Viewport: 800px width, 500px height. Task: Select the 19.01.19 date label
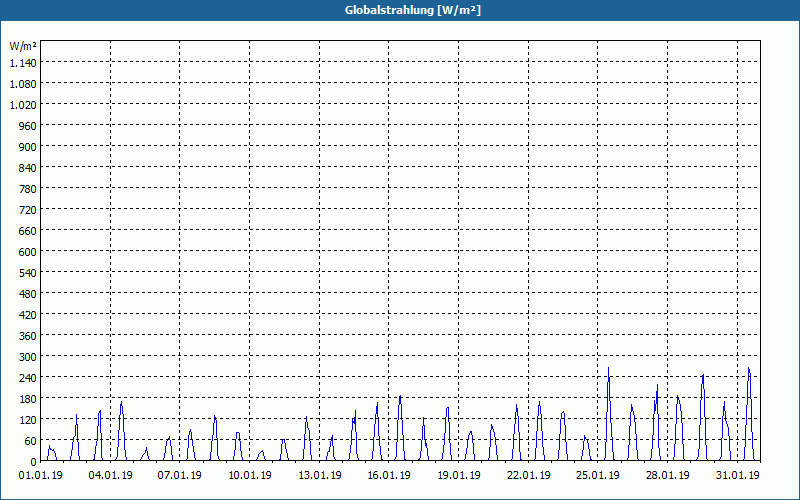tap(459, 476)
